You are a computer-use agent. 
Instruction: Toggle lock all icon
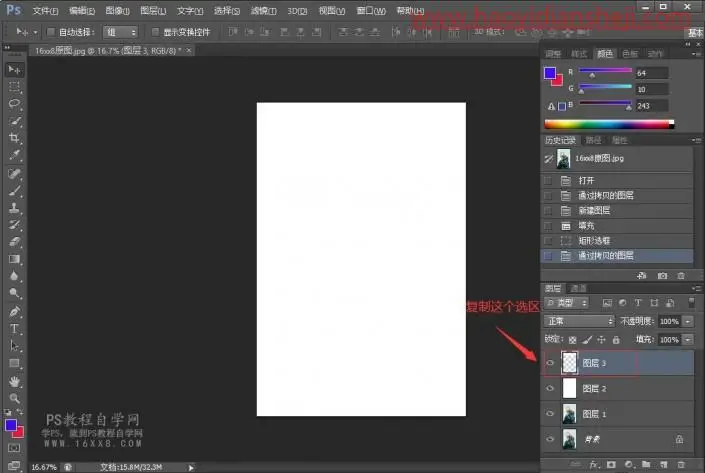(616, 340)
